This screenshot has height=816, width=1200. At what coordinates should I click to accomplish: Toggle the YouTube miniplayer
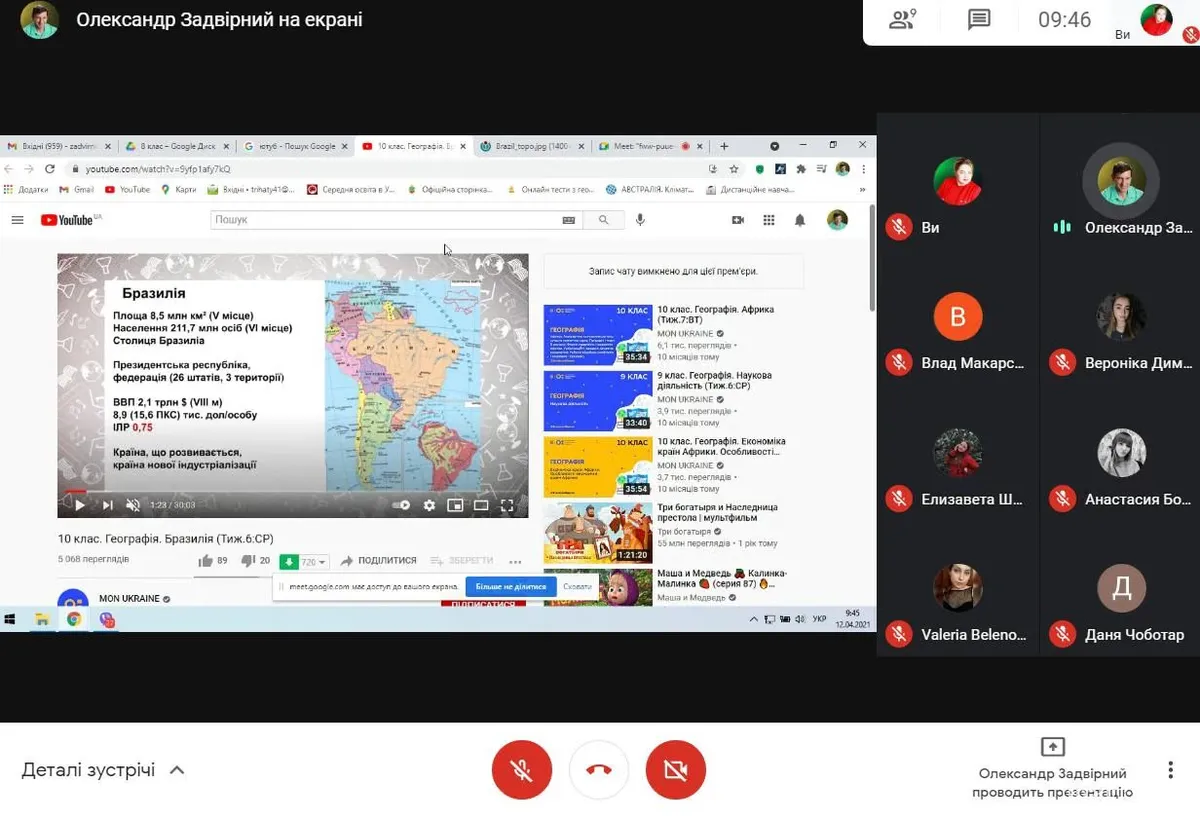[x=455, y=505]
